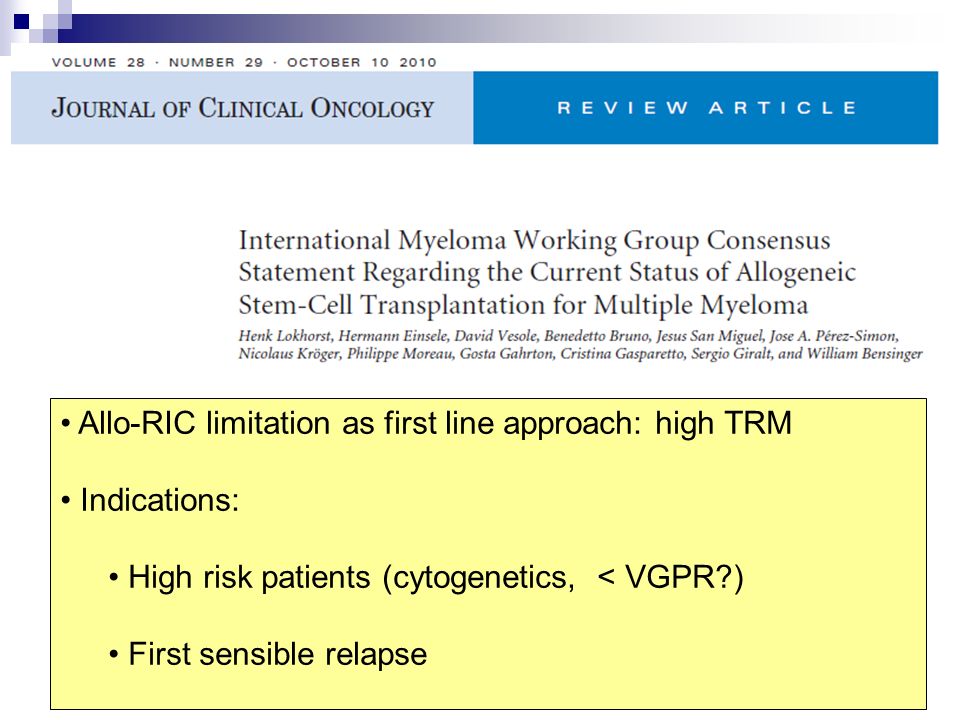Viewport: 960px width, 720px height.
Task: Click 'OCTOBER 10 2010' date text
Action: coord(362,62)
